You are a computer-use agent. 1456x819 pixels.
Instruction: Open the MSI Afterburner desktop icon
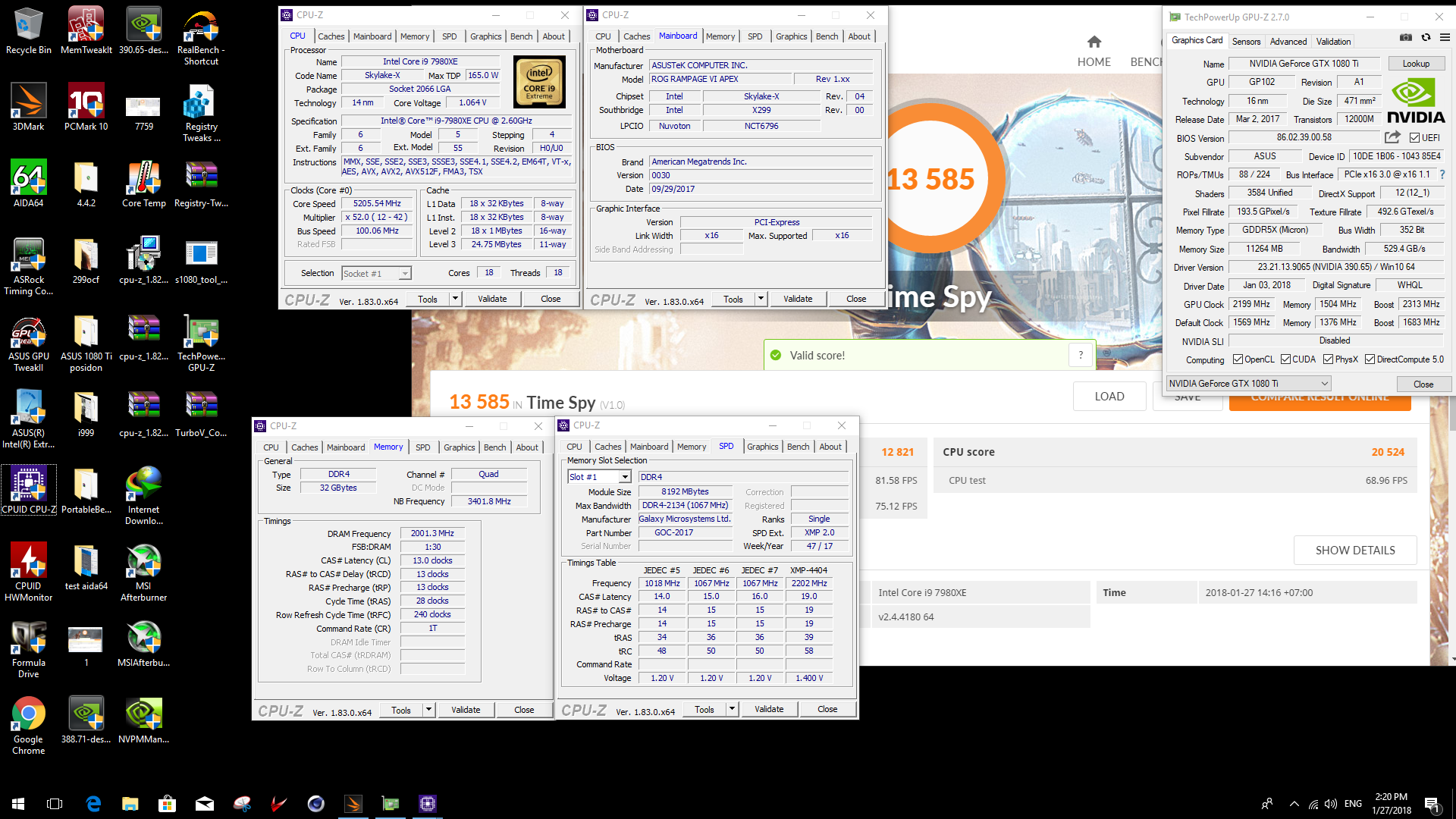click(143, 573)
